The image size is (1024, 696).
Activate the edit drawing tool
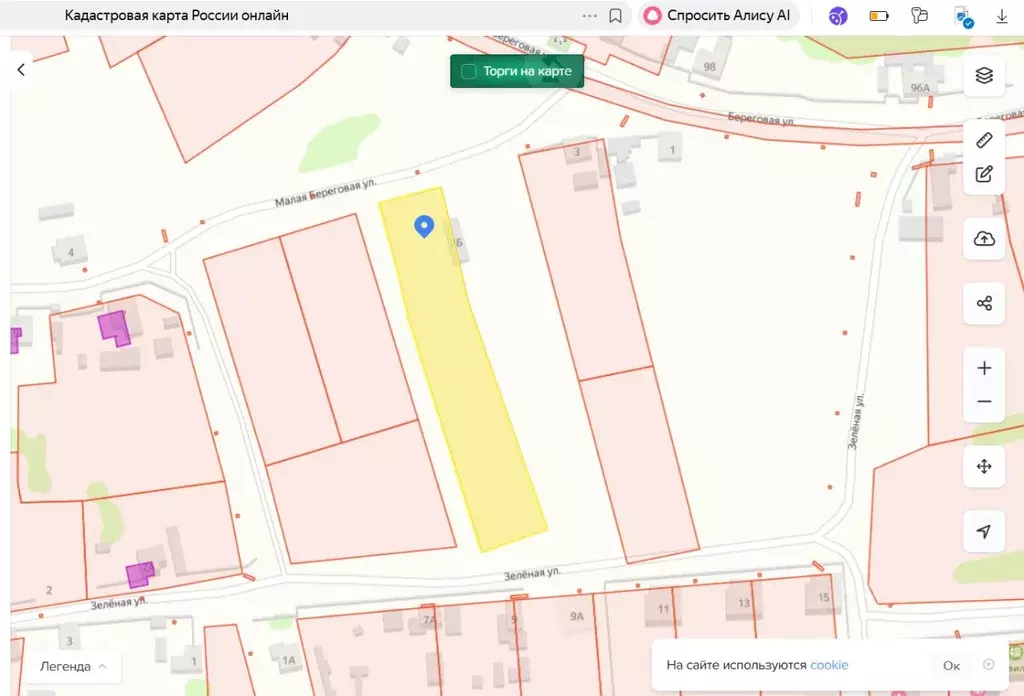[x=984, y=174]
